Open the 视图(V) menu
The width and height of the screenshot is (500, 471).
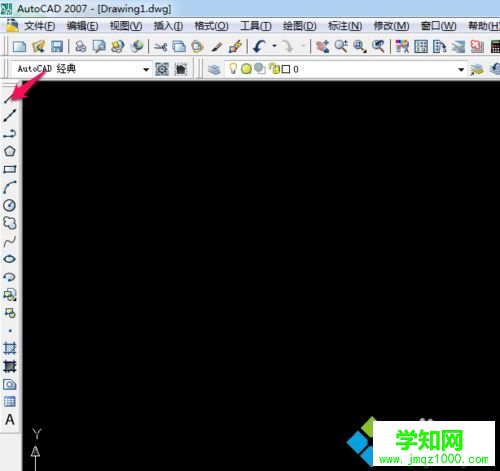click(126, 26)
